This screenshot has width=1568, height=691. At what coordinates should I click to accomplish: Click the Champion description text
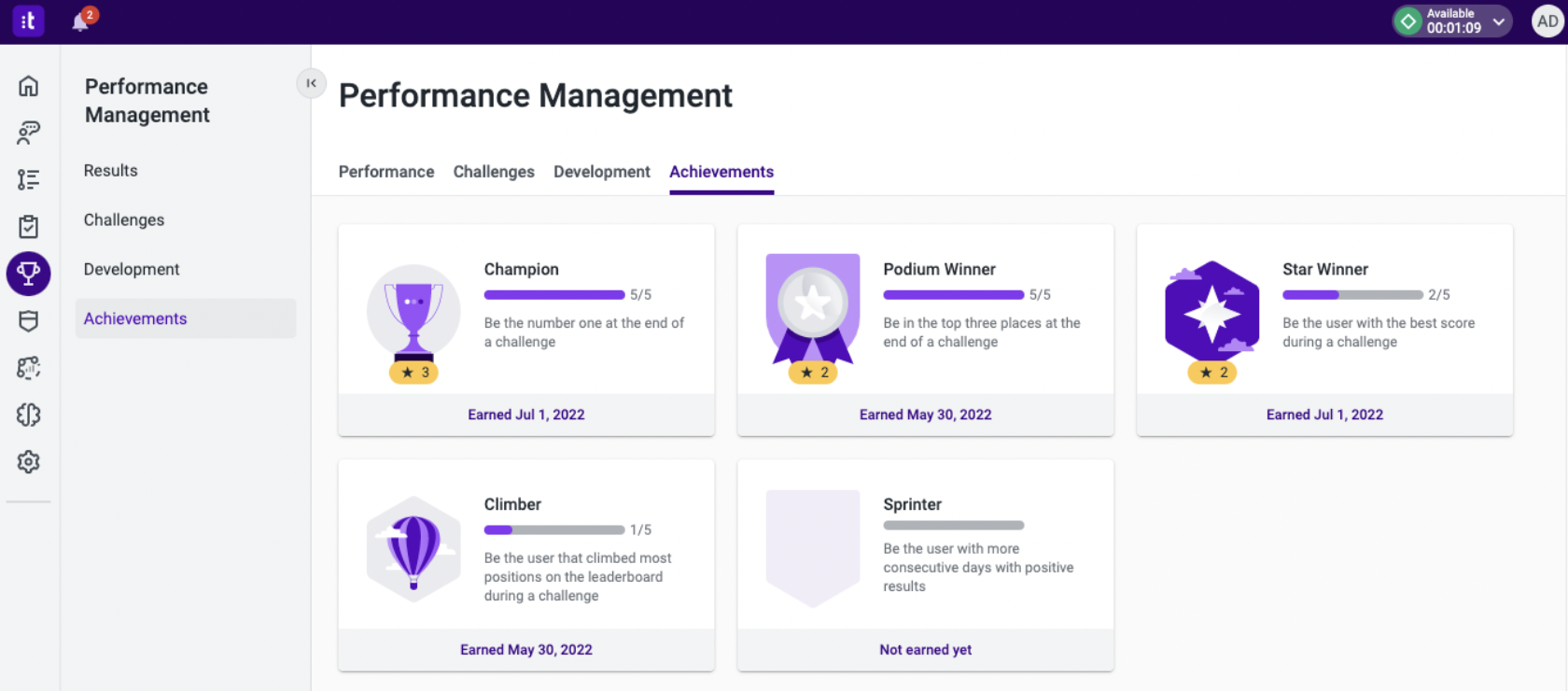click(x=584, y=332)
